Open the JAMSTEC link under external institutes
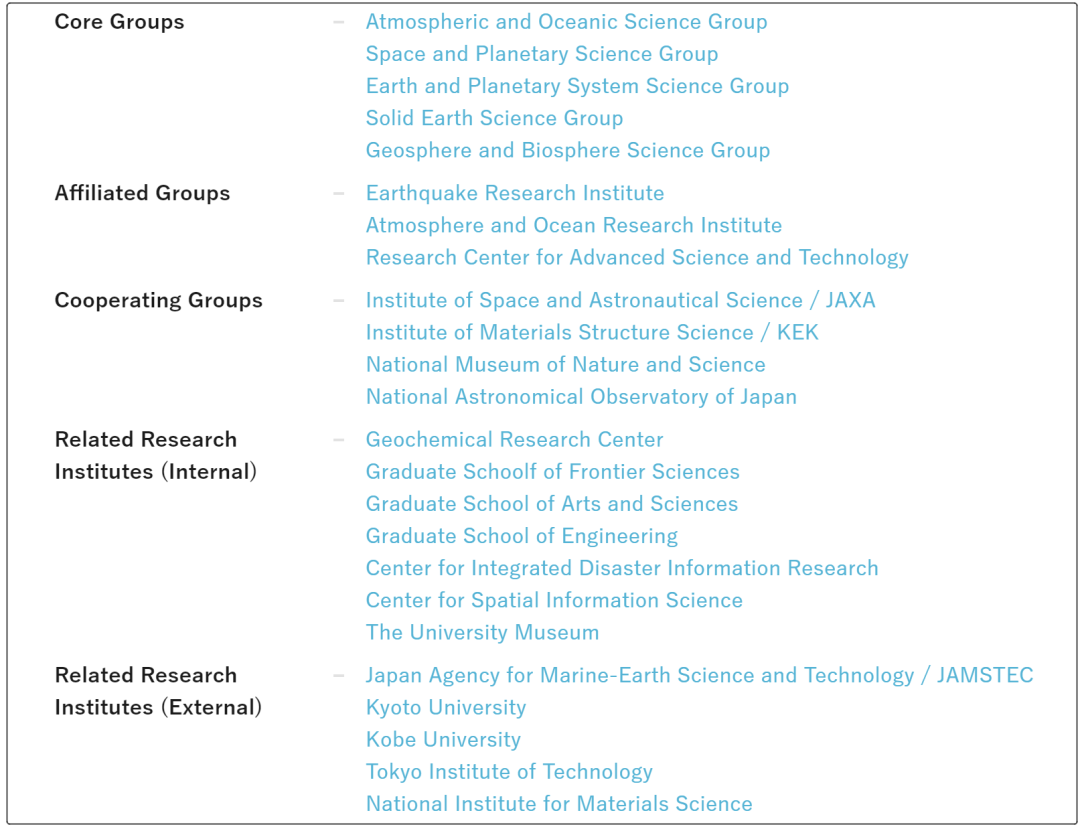This screenshot has width=1080, height=827. (699, 675)
